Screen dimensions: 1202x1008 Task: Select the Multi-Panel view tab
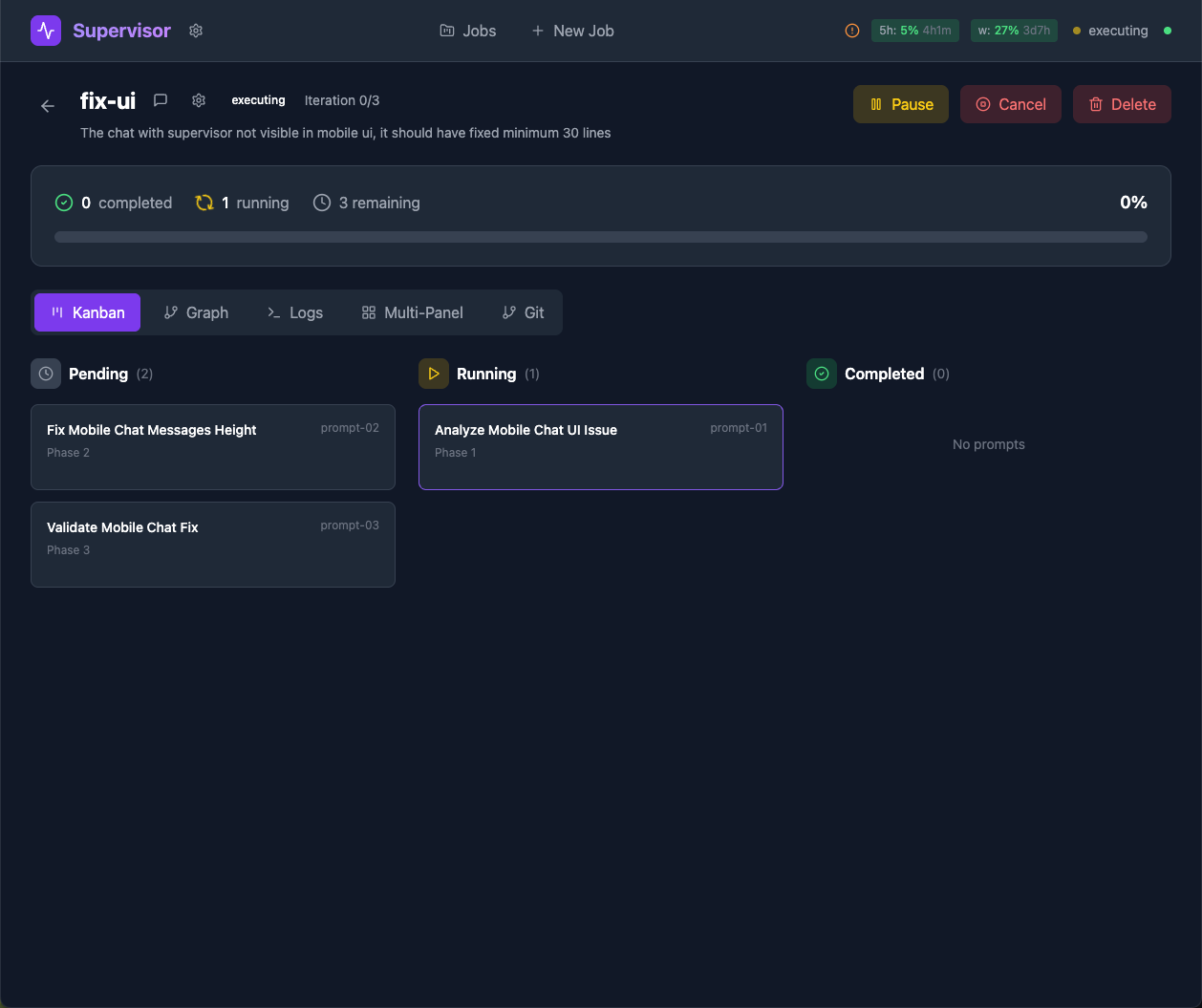click(x=412, y=312)
